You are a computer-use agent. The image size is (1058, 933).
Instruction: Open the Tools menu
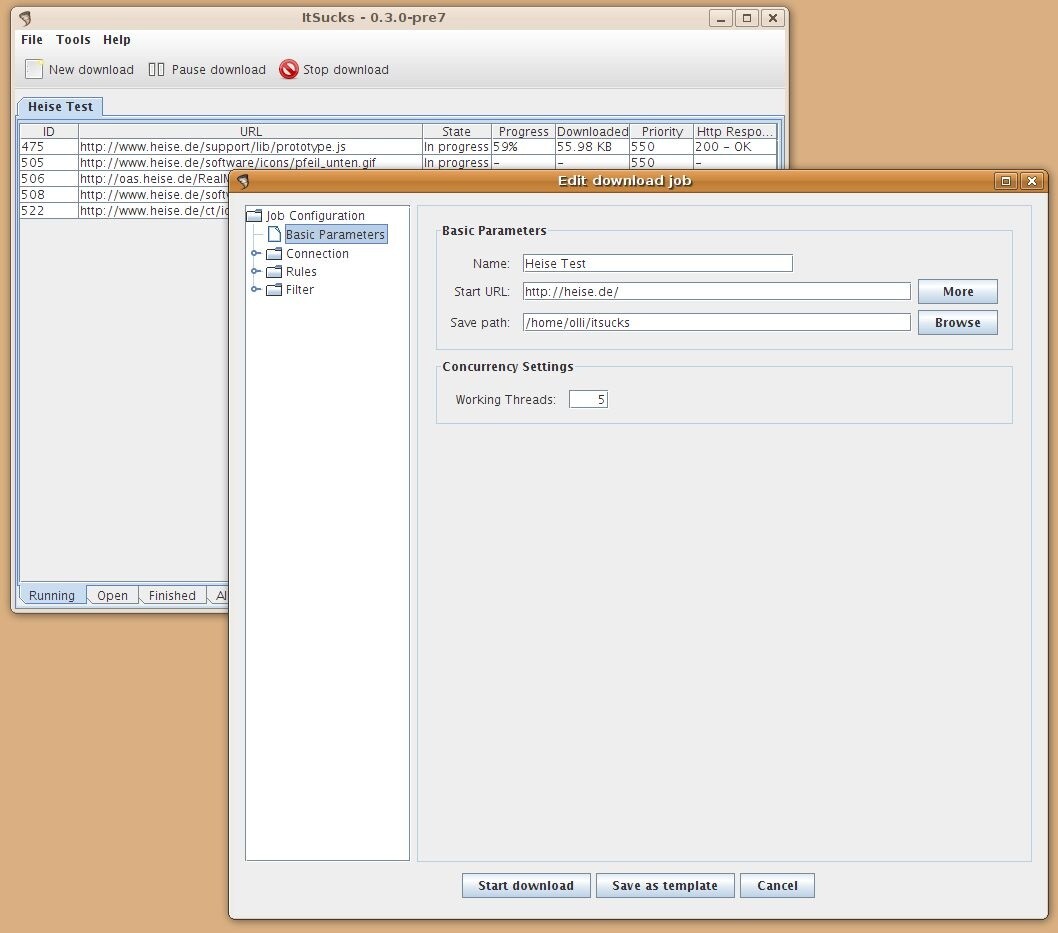click(73, 40)
